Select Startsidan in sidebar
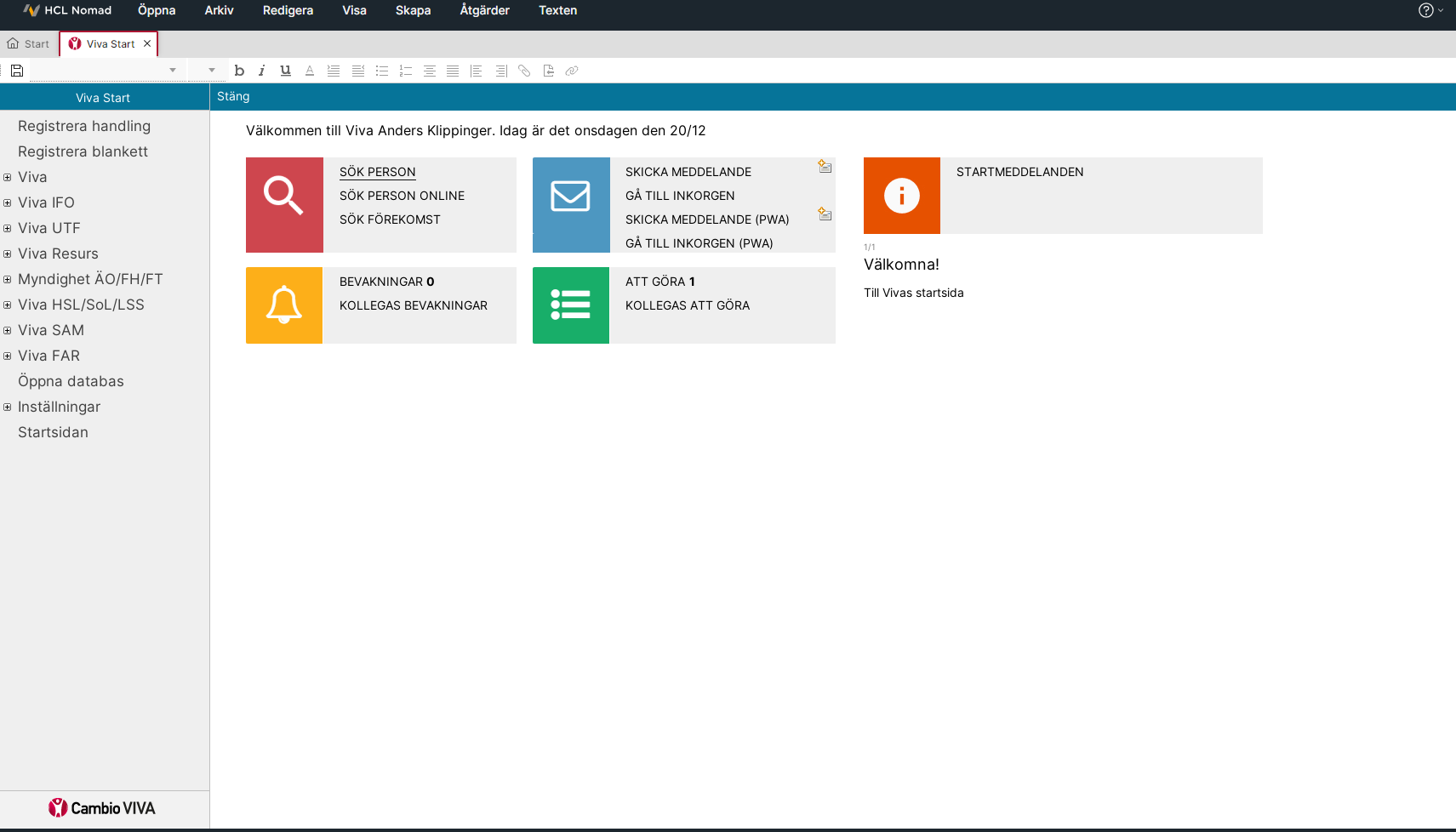Screen dimensions: 1456x832 pos(53,432)
